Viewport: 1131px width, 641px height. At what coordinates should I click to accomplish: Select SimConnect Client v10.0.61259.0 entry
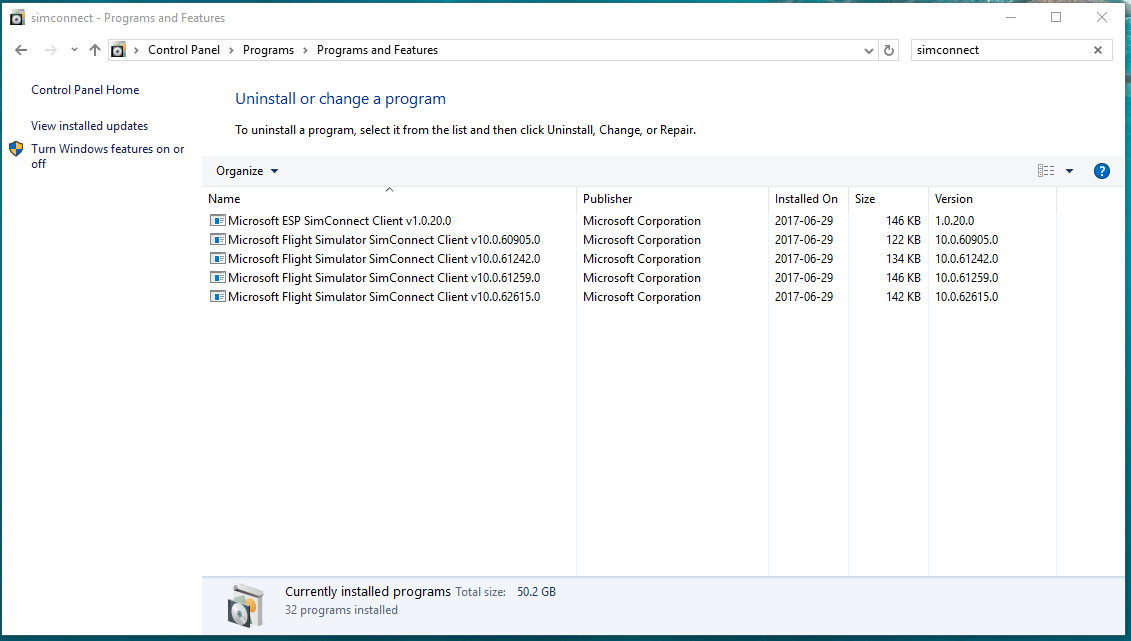point(384,278)
